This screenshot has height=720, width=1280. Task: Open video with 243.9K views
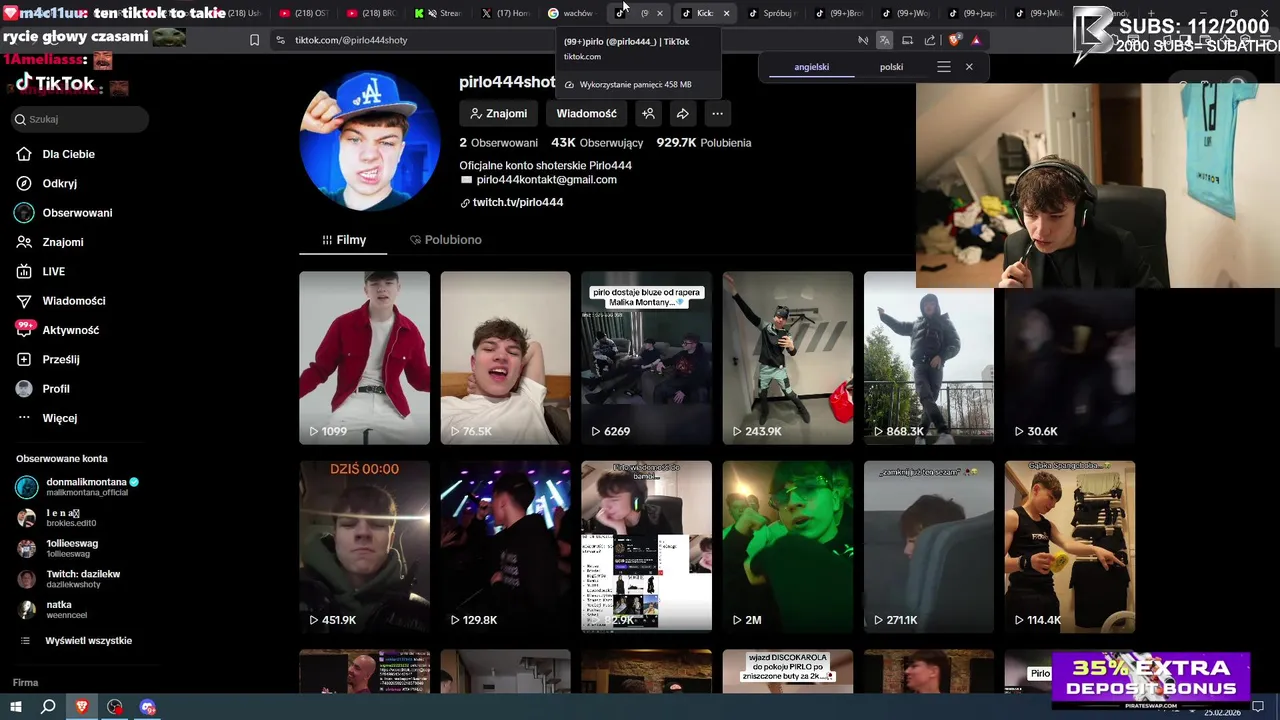point(788,358)
